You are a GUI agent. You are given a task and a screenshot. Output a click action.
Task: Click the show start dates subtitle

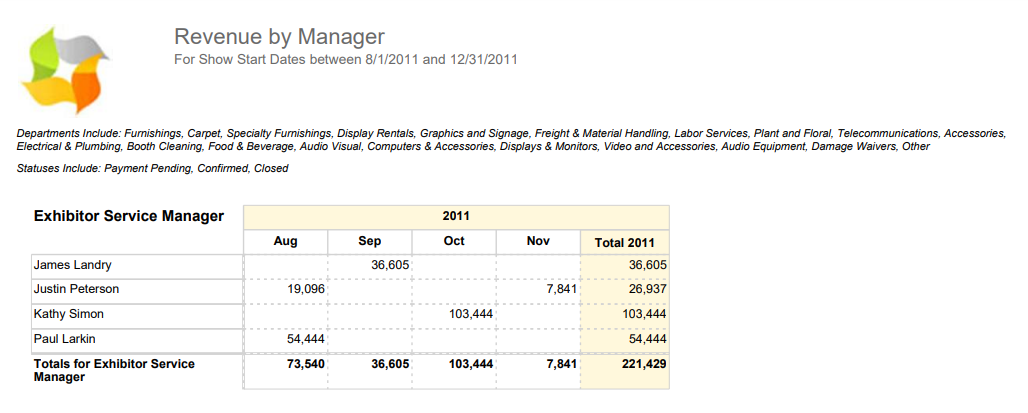(x=345, y=60)
